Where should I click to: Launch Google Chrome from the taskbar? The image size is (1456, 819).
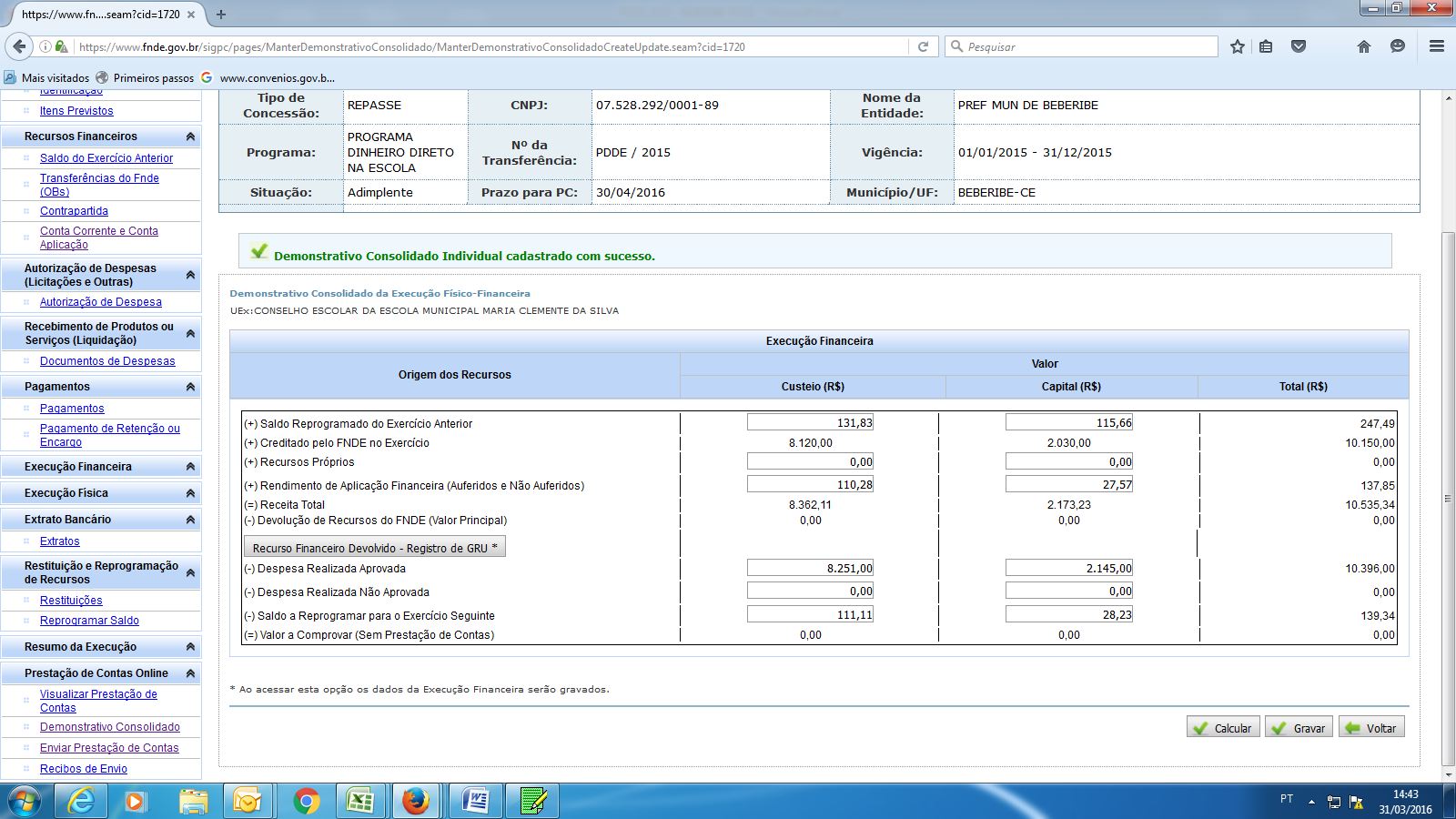[306, 801]
